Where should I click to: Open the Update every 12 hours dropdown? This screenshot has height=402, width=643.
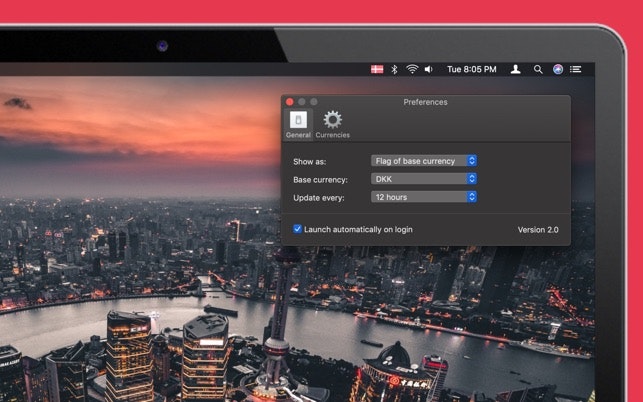(424, 197)
